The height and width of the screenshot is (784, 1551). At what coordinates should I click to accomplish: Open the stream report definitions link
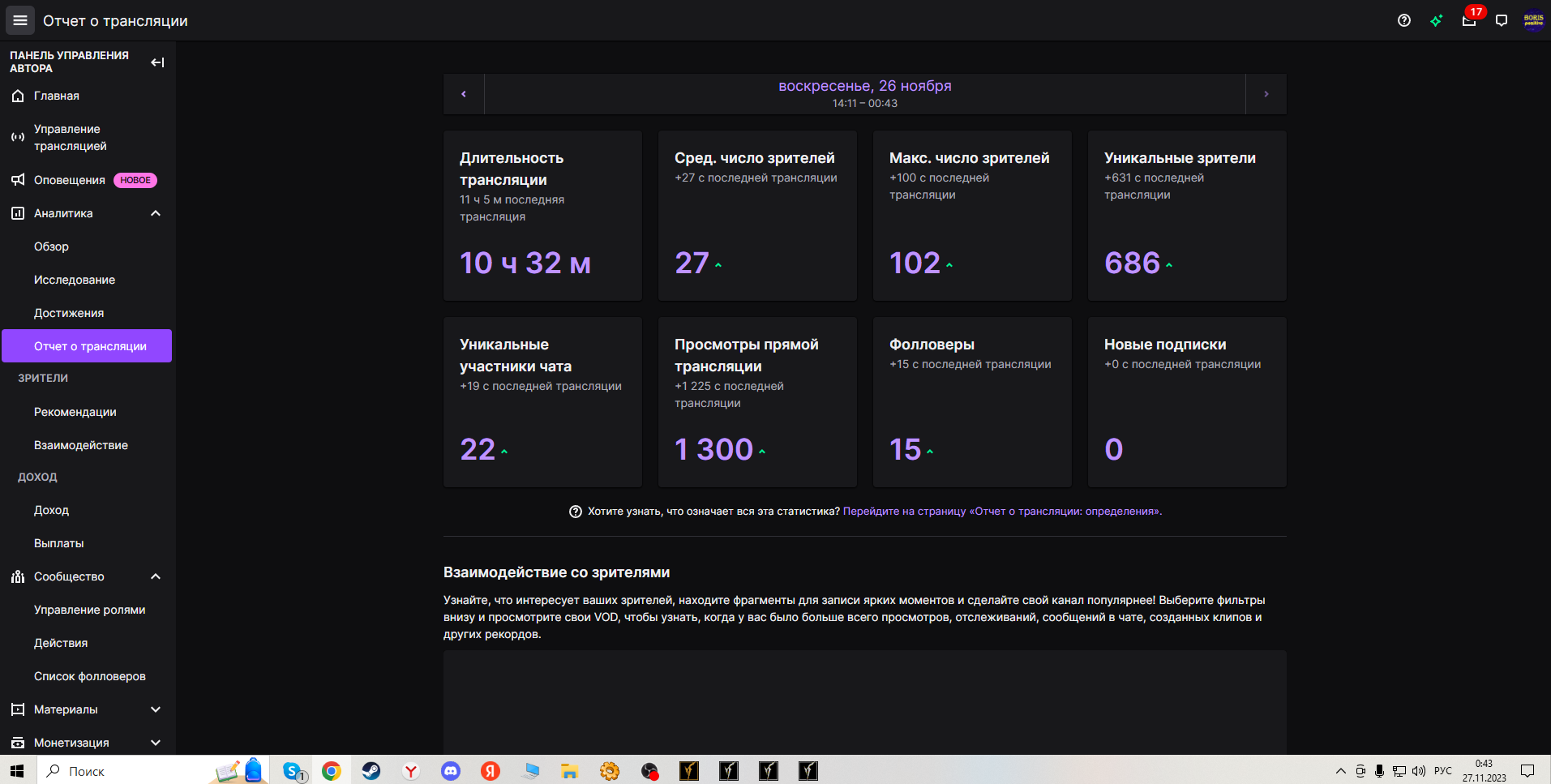click(x=1002, y=512)
